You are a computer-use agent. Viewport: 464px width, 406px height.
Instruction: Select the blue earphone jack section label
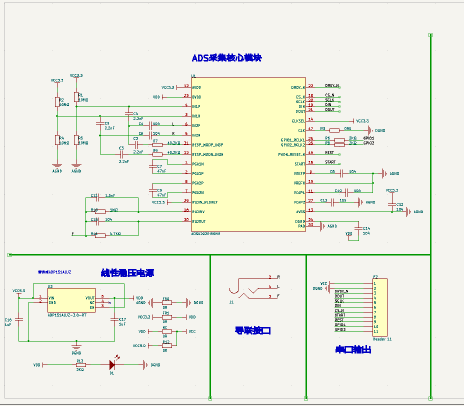point(253,331)
